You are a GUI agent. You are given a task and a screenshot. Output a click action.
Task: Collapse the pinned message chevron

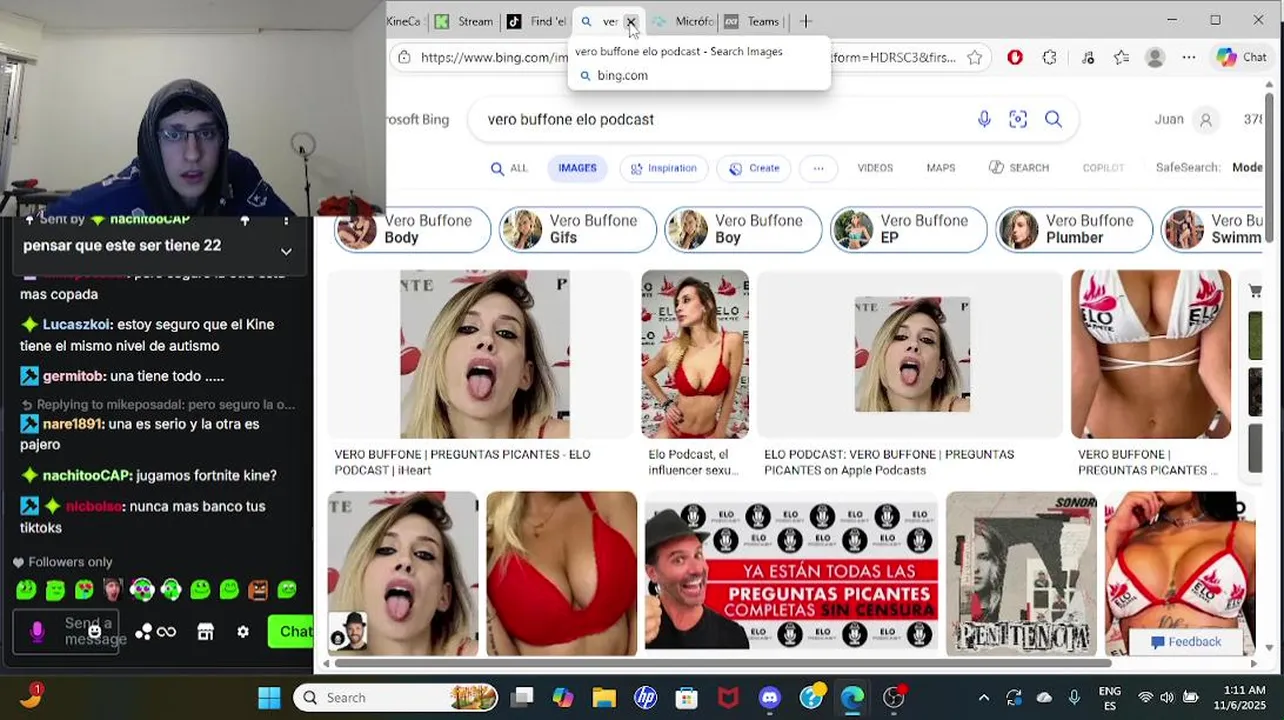286,252
